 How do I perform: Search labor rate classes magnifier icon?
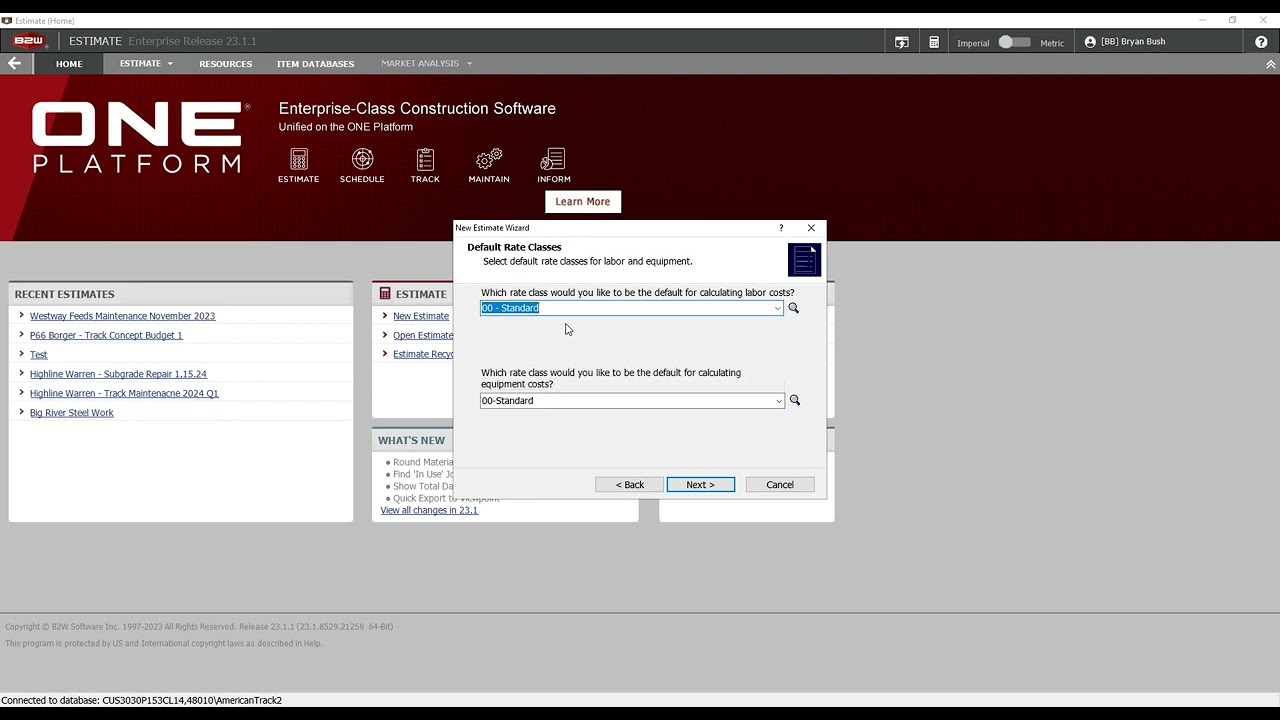[x=794, y=308]
